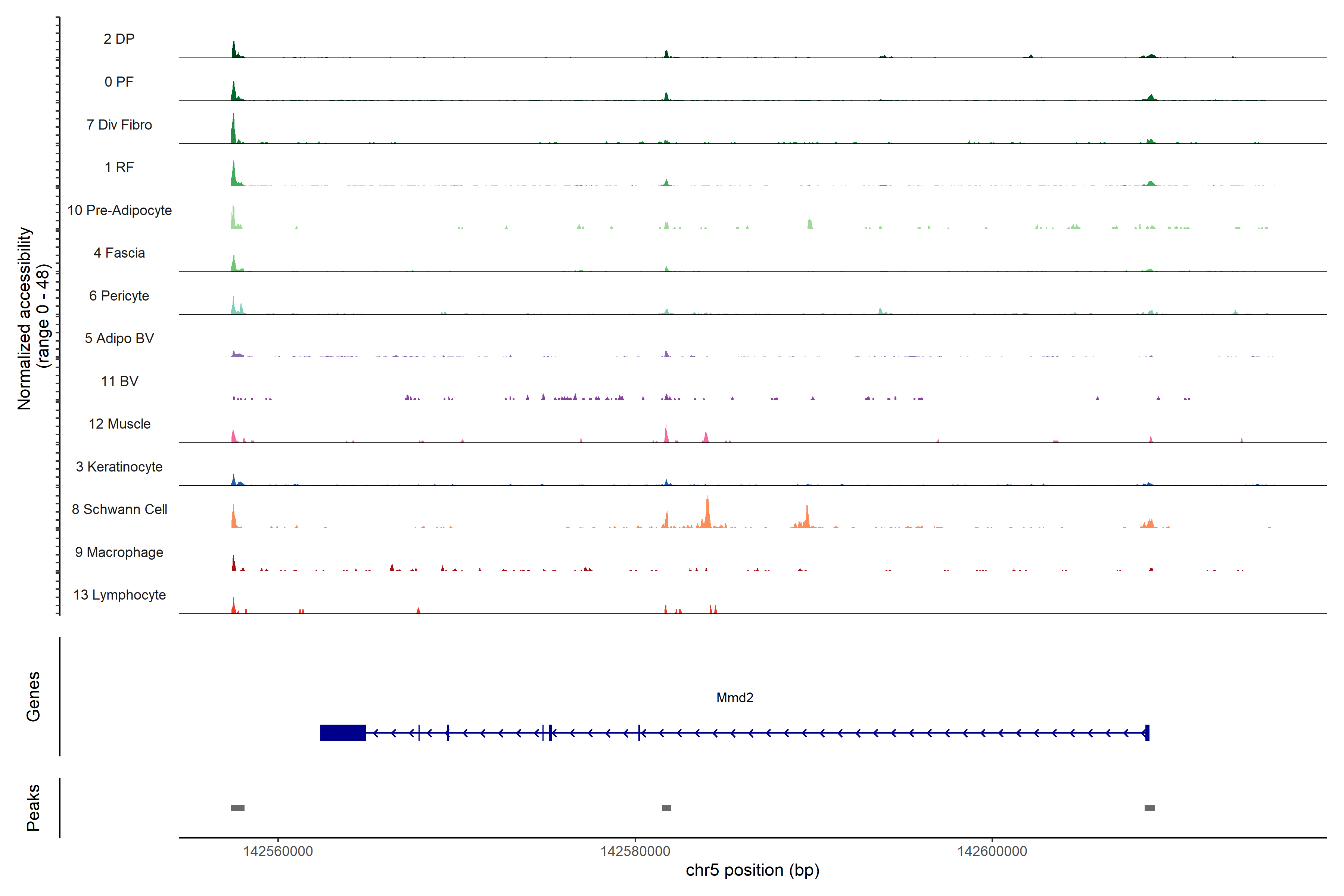Click the 142580000 axis tick label
1344x896 pixels.
[x=635, y=851]
